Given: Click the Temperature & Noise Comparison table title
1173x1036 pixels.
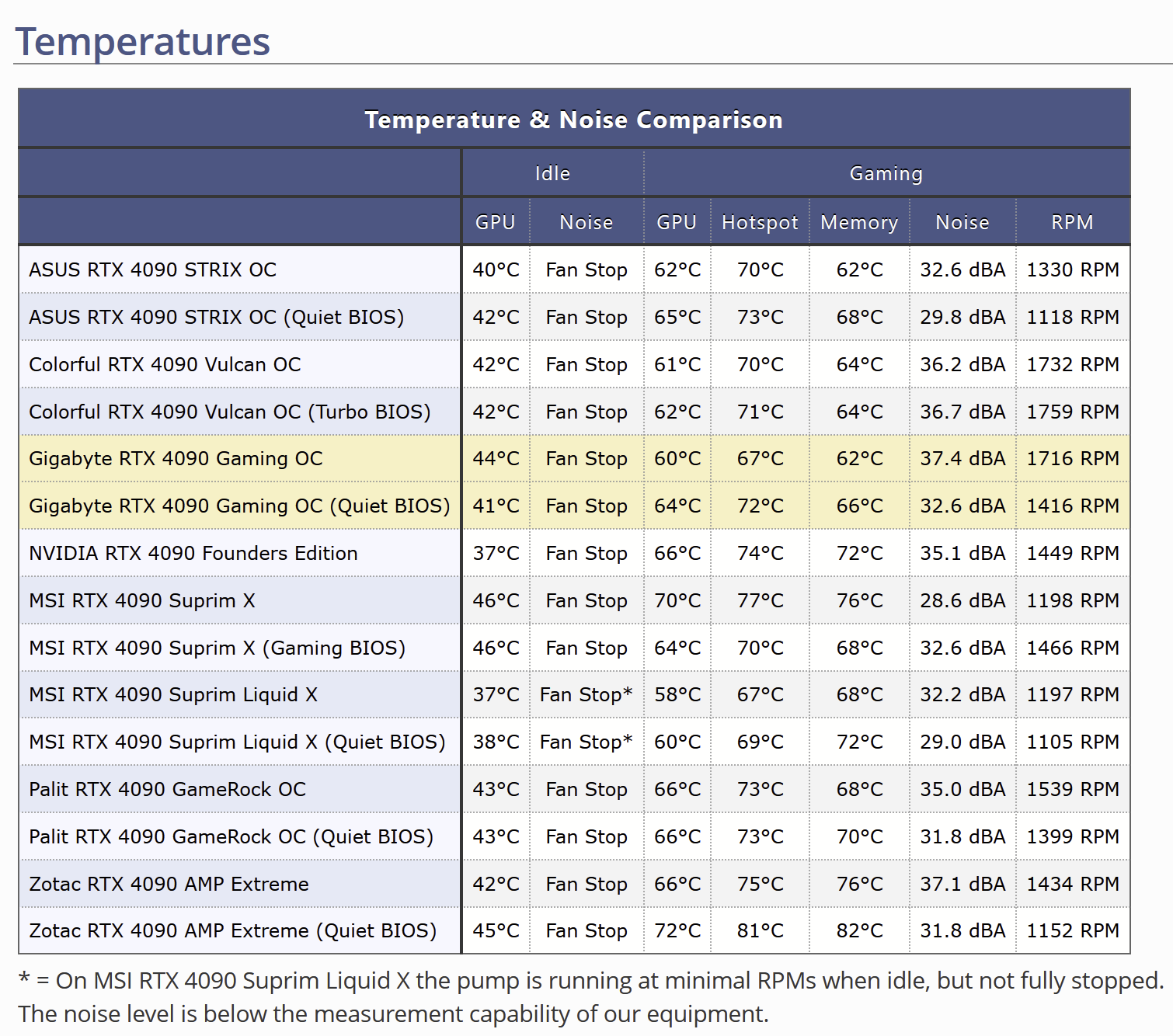Looking at the screenshot, I should coord(573,120).
